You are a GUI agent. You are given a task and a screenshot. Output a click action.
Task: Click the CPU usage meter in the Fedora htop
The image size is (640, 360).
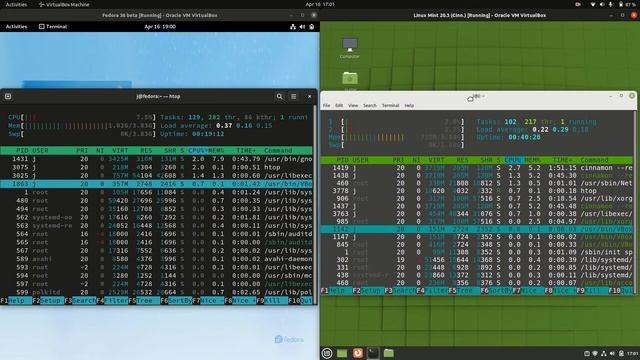pos(82,117)
